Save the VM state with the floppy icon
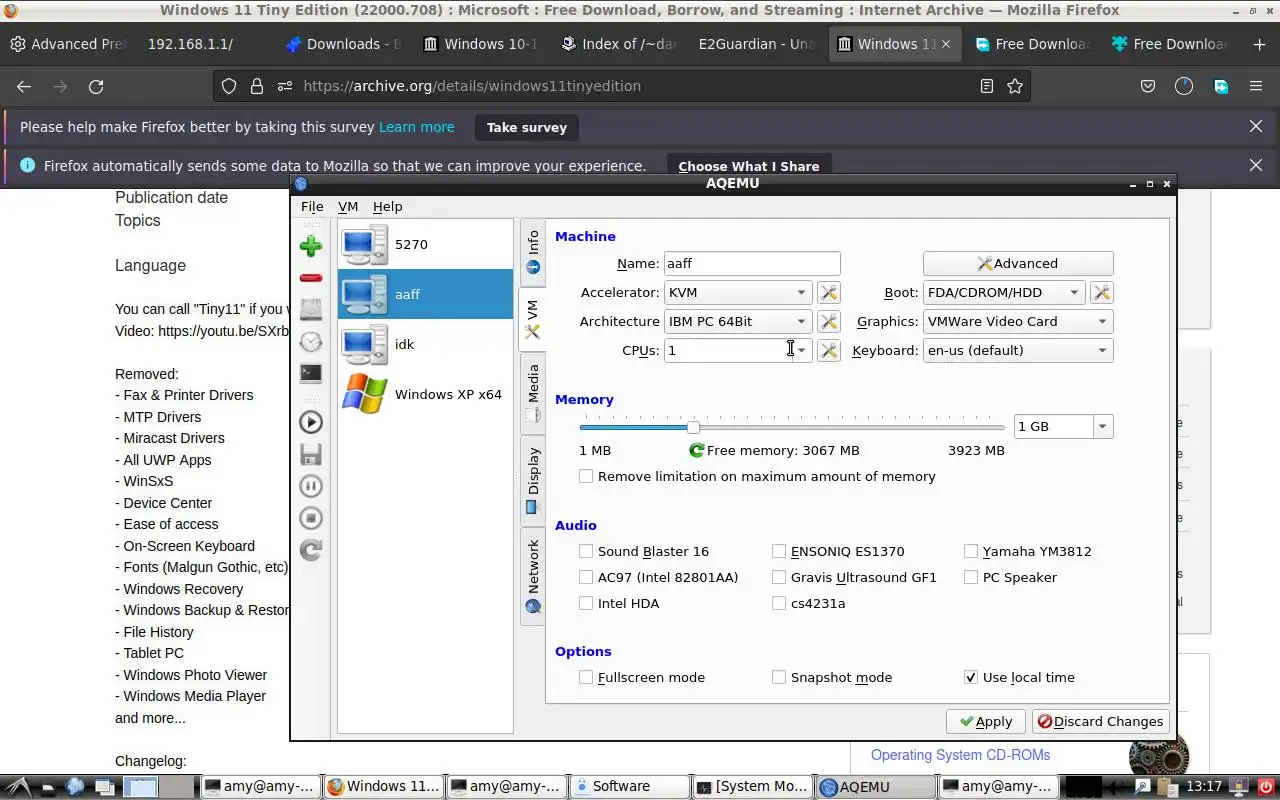This screenshot has width=1280, height=800. 311,454
